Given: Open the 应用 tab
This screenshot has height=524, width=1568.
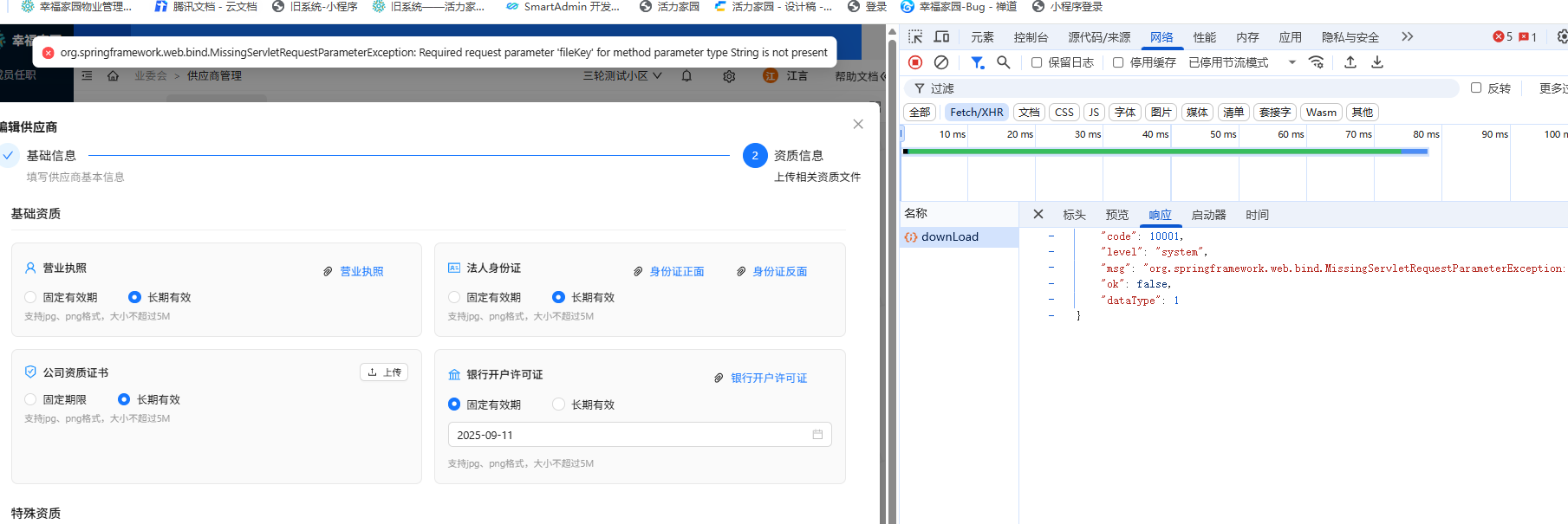Looking at the screenshot, I should (1291, 37).
